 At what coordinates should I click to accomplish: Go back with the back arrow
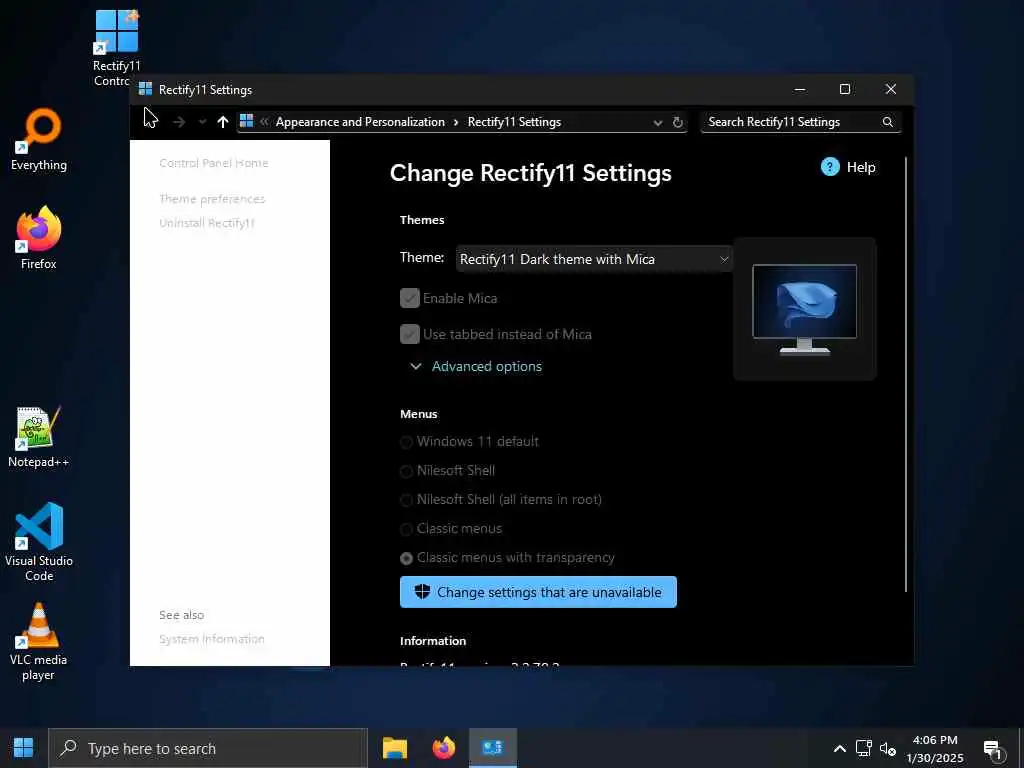click(151, 121)
